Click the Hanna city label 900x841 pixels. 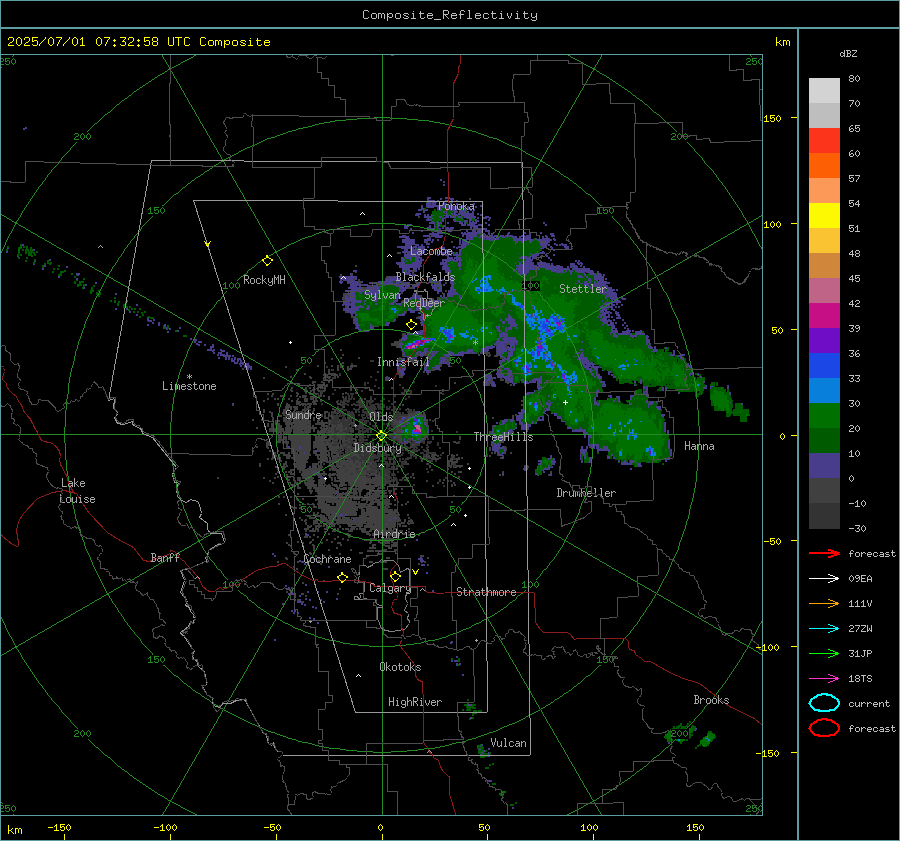pos(699,446)
